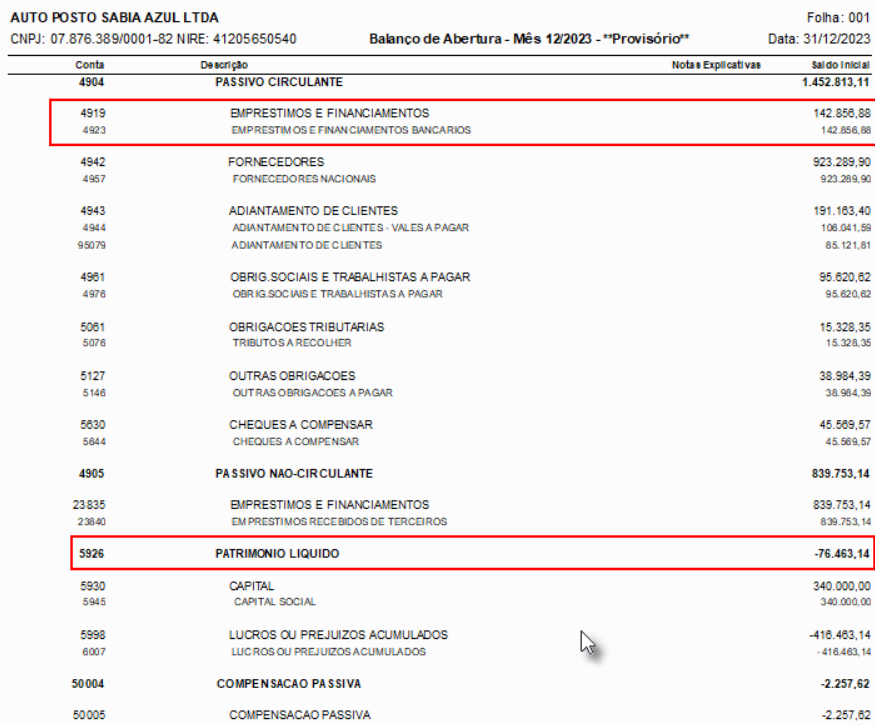Screen dimensions: 875x725
Task: Click the Data: 31/12/2023 field
Action: coord(819,39)
